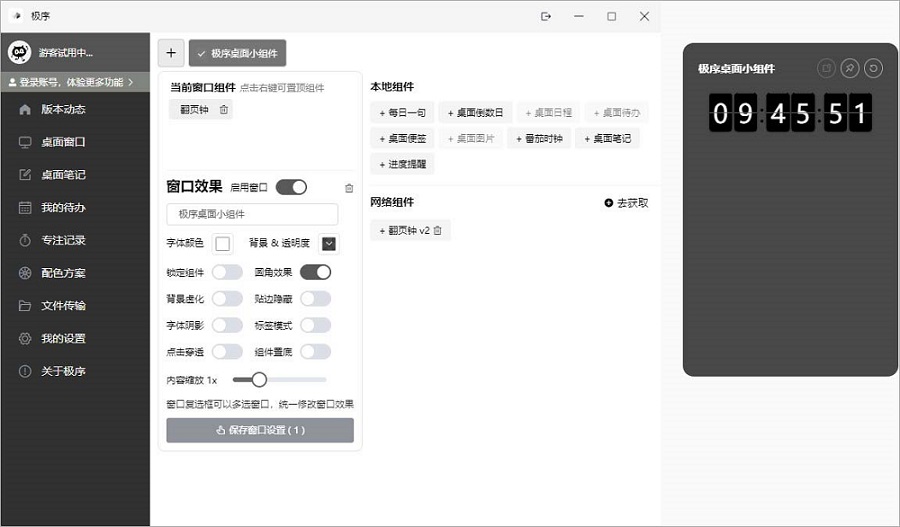Click the 关于极序 info icon
The height and width of the screenshot is (527, 900).
pos(25,371)
